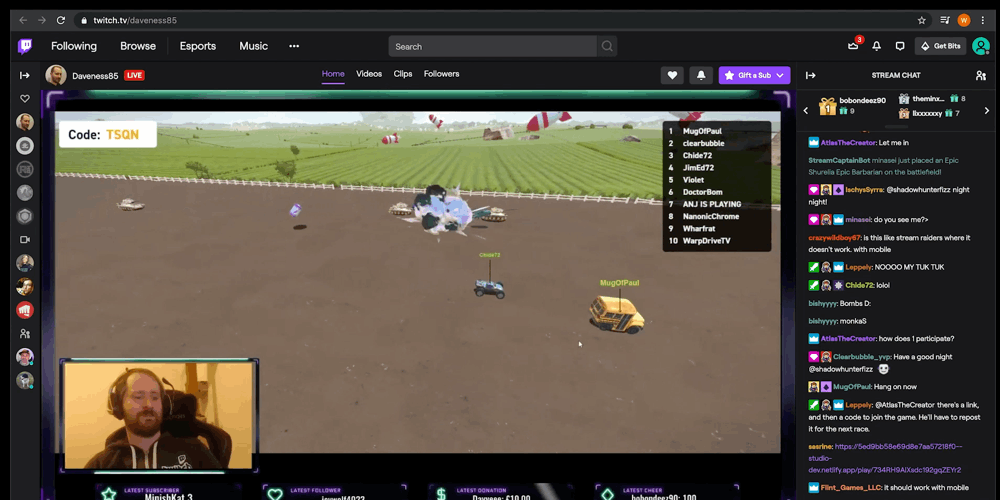The height and width of the screenshot is (500, 1000).
Task: Click the twitch.tv/daveness85 address bar
Action: [x=501, y=20]
